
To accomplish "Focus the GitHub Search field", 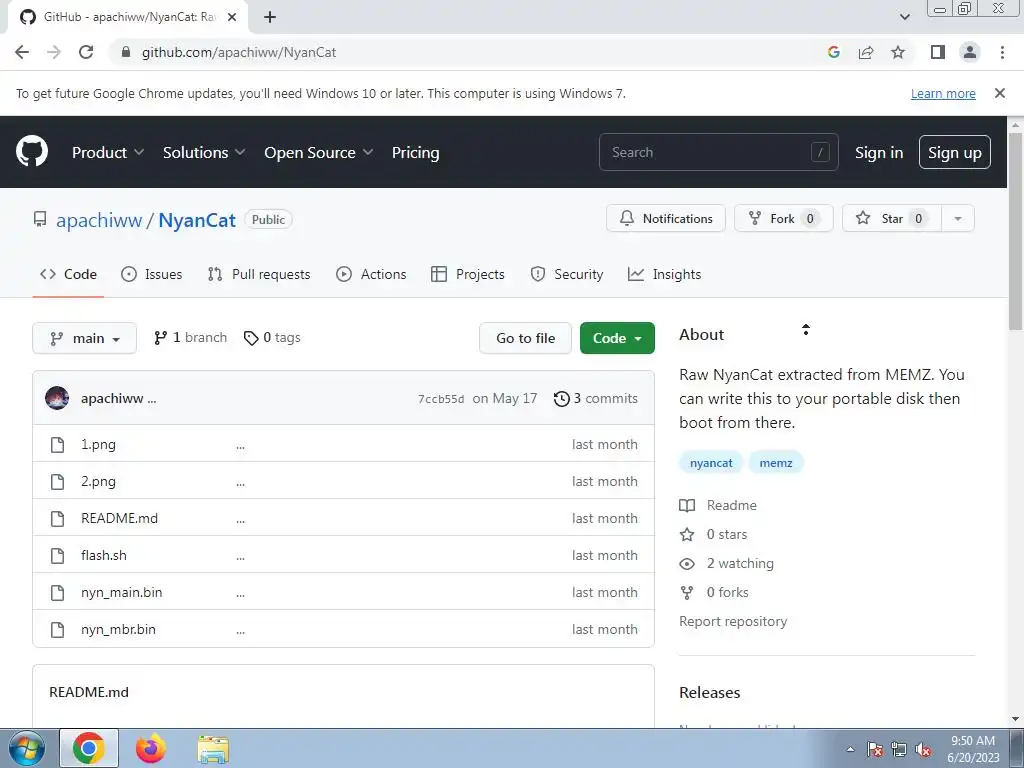I will click(x=718, y=152).
